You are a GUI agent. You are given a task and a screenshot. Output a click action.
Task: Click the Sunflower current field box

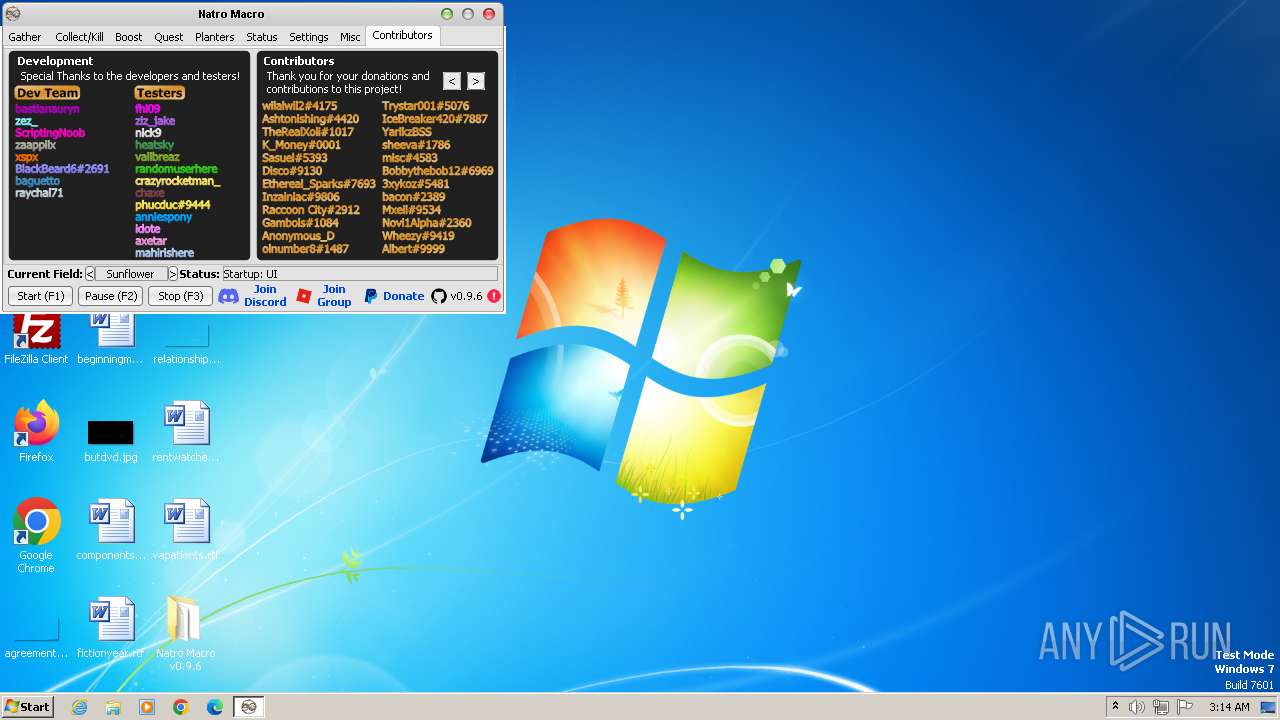coord(131,274)
